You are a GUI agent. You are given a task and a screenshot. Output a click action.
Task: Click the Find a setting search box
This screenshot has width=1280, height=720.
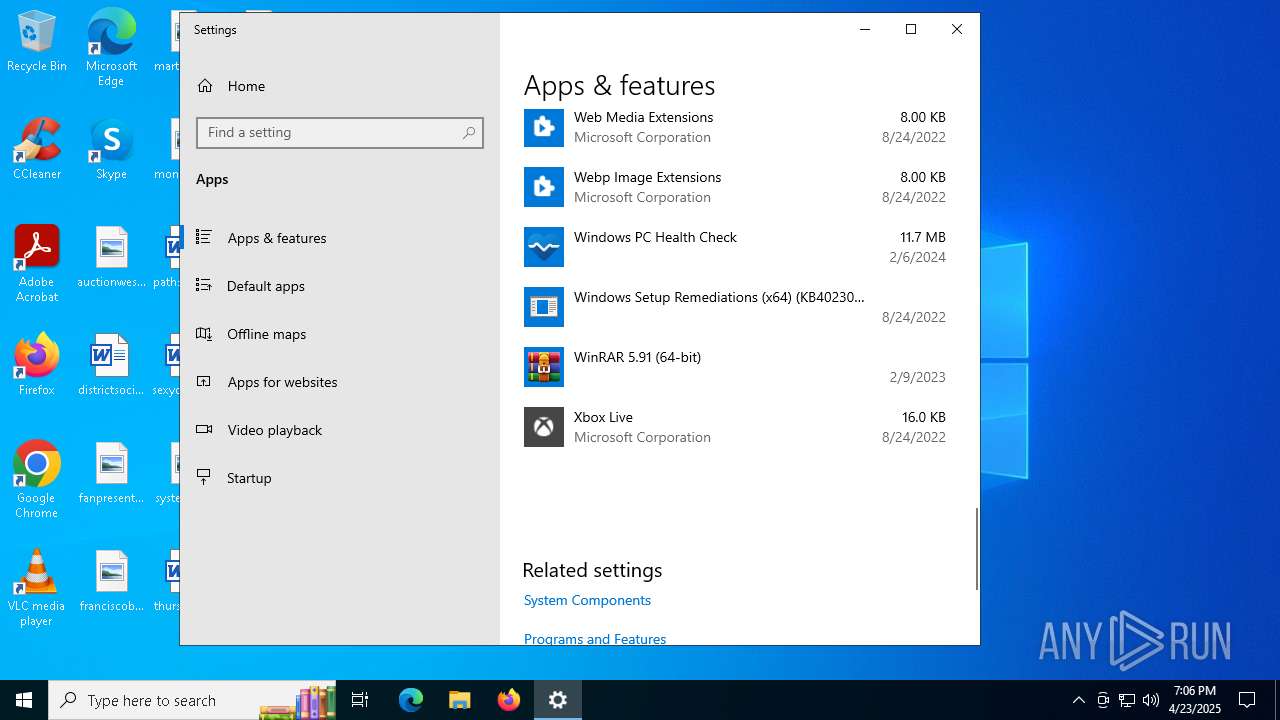click(x=340, y=133)
